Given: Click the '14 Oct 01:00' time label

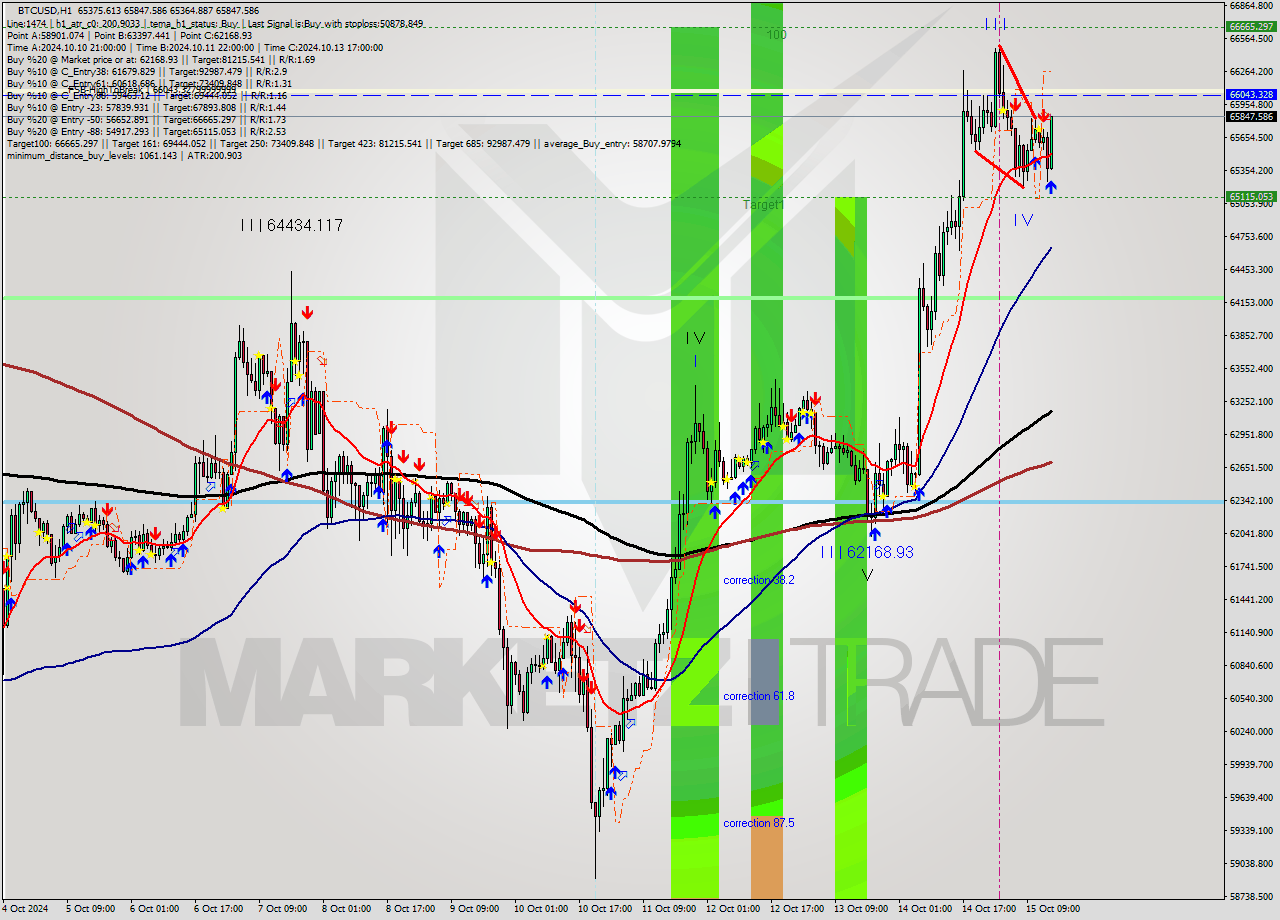Looking at the screenshot, I should [924, 909].
